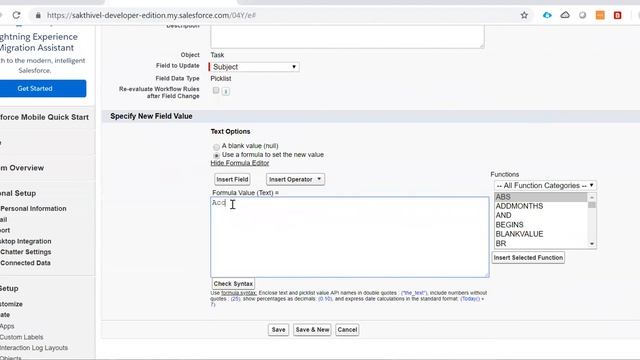This screenshot has width=640, height=360.
Task: Open Custom Labels in sidebar
Action: (x=21, y=337)
